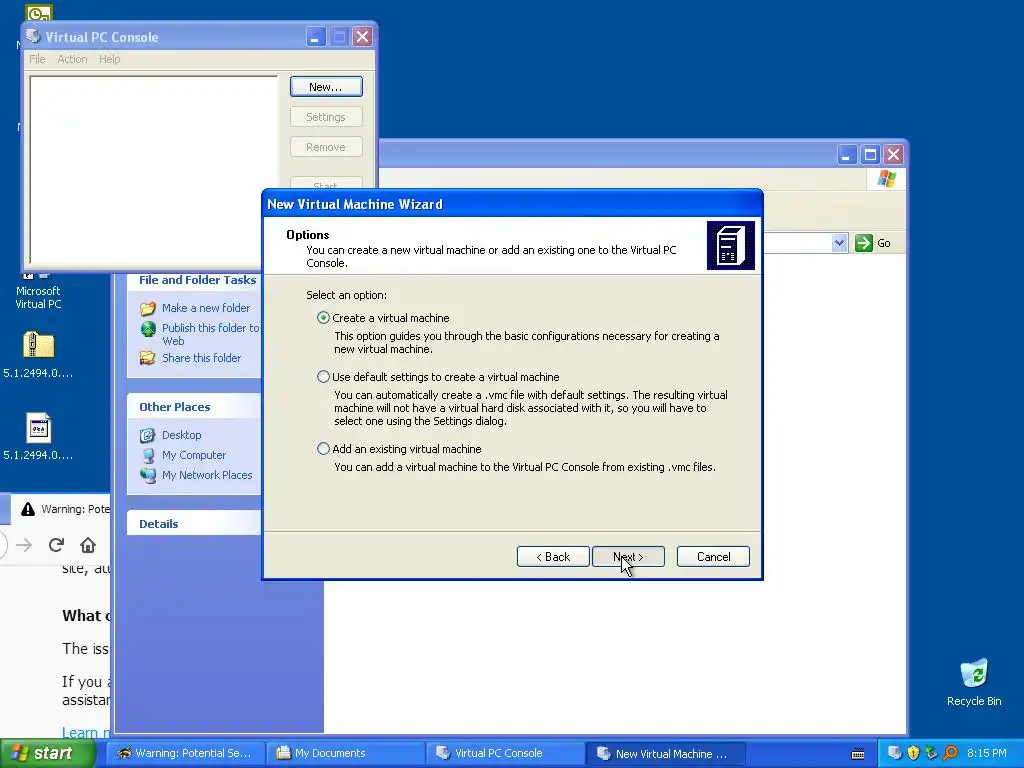1024x768 pixels.
Task: Click the Share this folder icon
Action: pyautogui.click(x=148, y=358)
